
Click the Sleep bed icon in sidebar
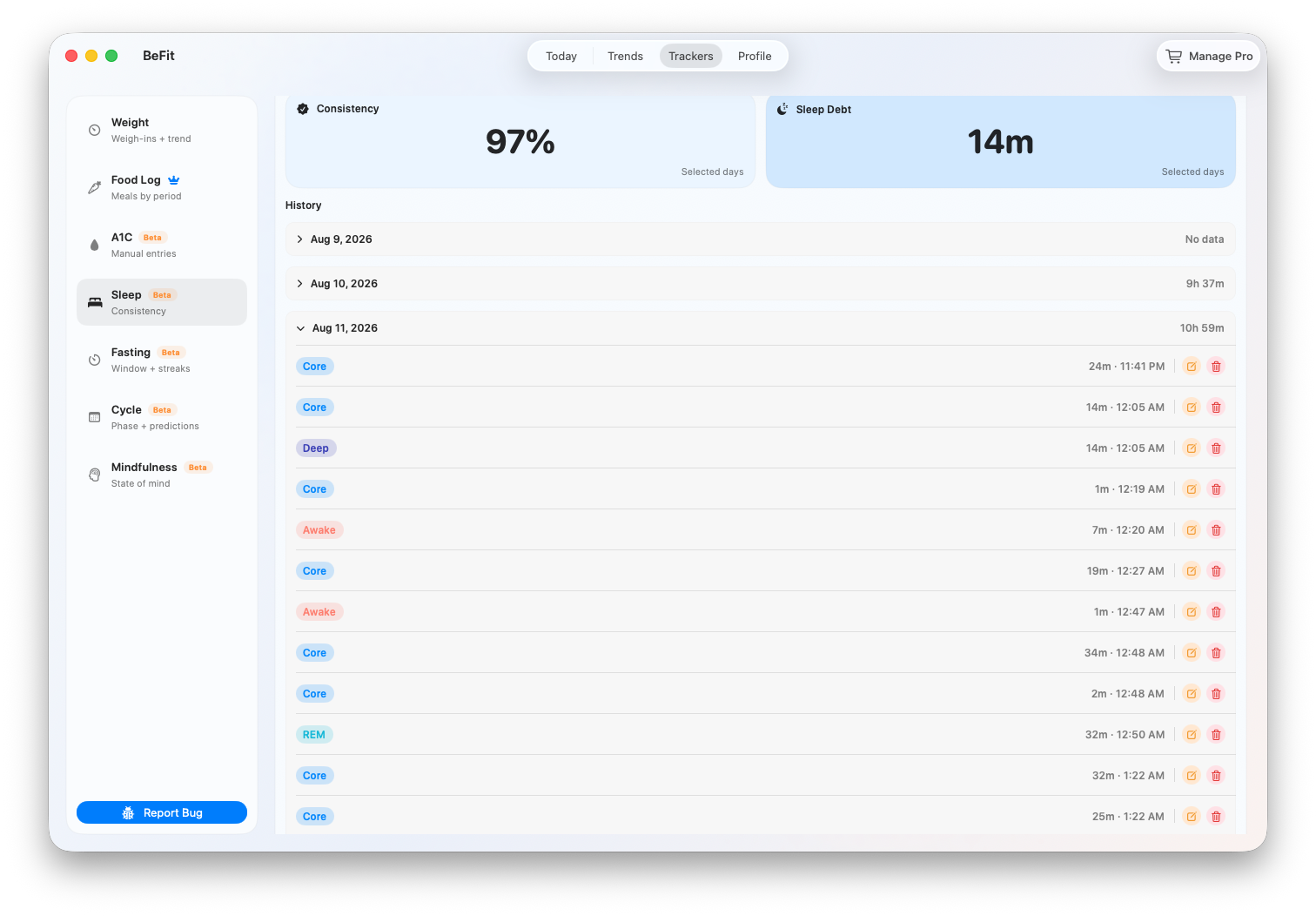[95, 302]
